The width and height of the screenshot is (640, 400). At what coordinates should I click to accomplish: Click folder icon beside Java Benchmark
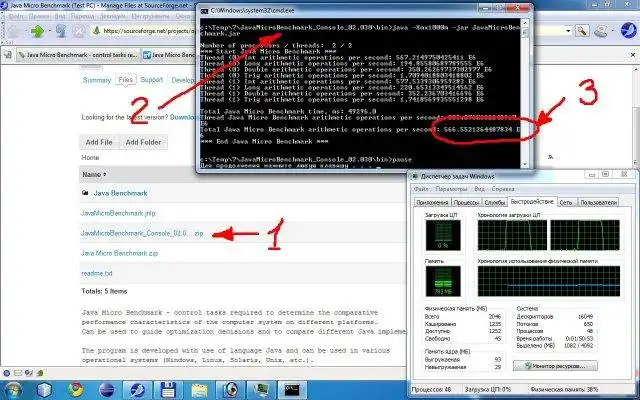[x=85, y=193]
